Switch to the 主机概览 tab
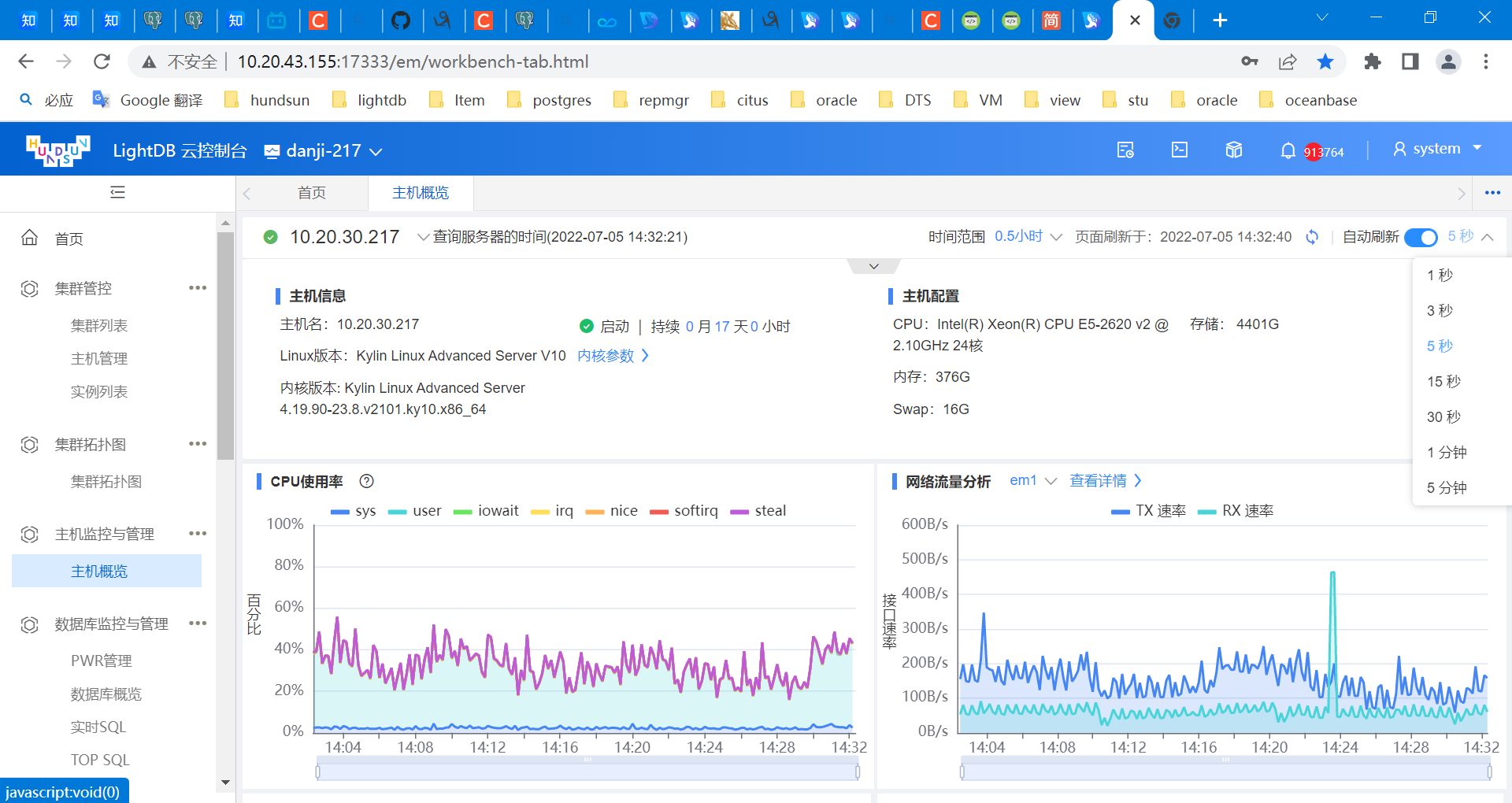 coord(421,193)
